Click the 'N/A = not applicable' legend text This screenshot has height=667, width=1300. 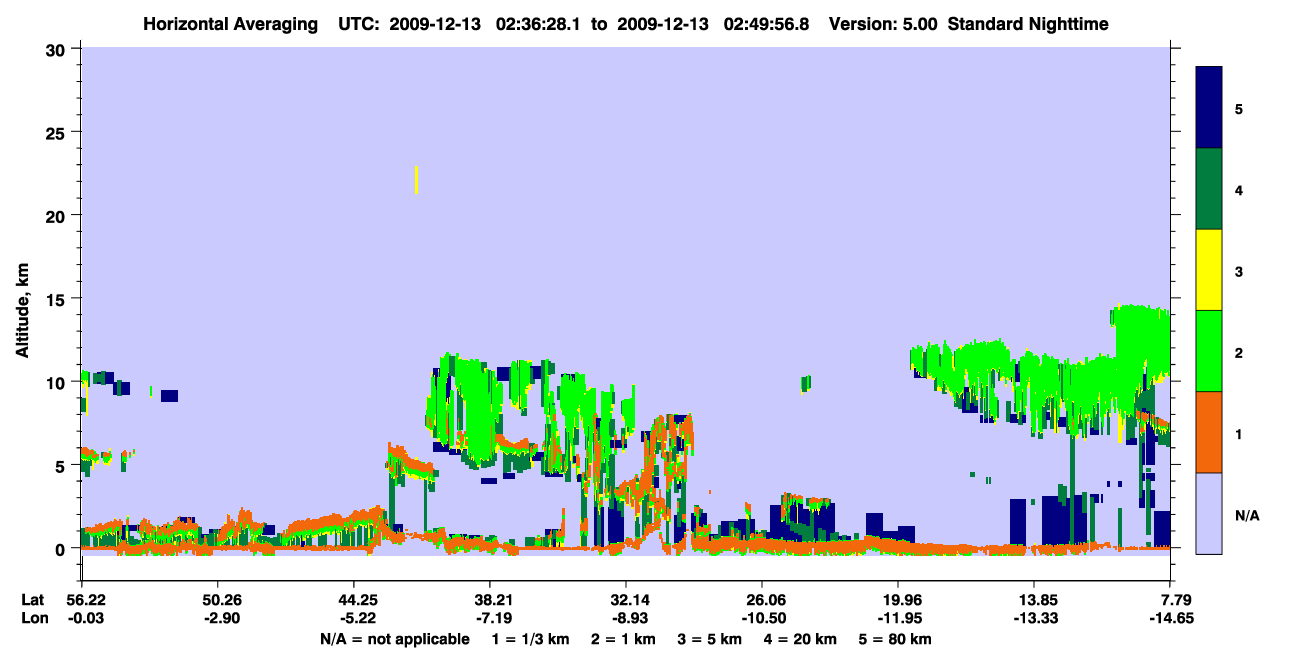pos(394,639)
